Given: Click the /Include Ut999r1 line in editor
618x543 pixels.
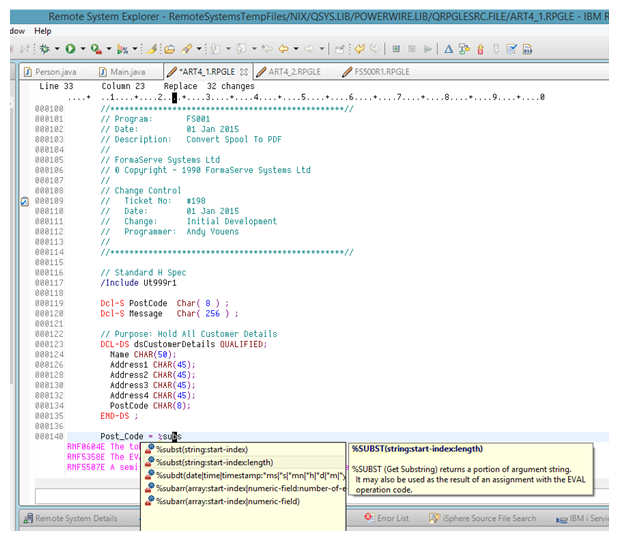Looking at the screenshot, I should 138,283.
